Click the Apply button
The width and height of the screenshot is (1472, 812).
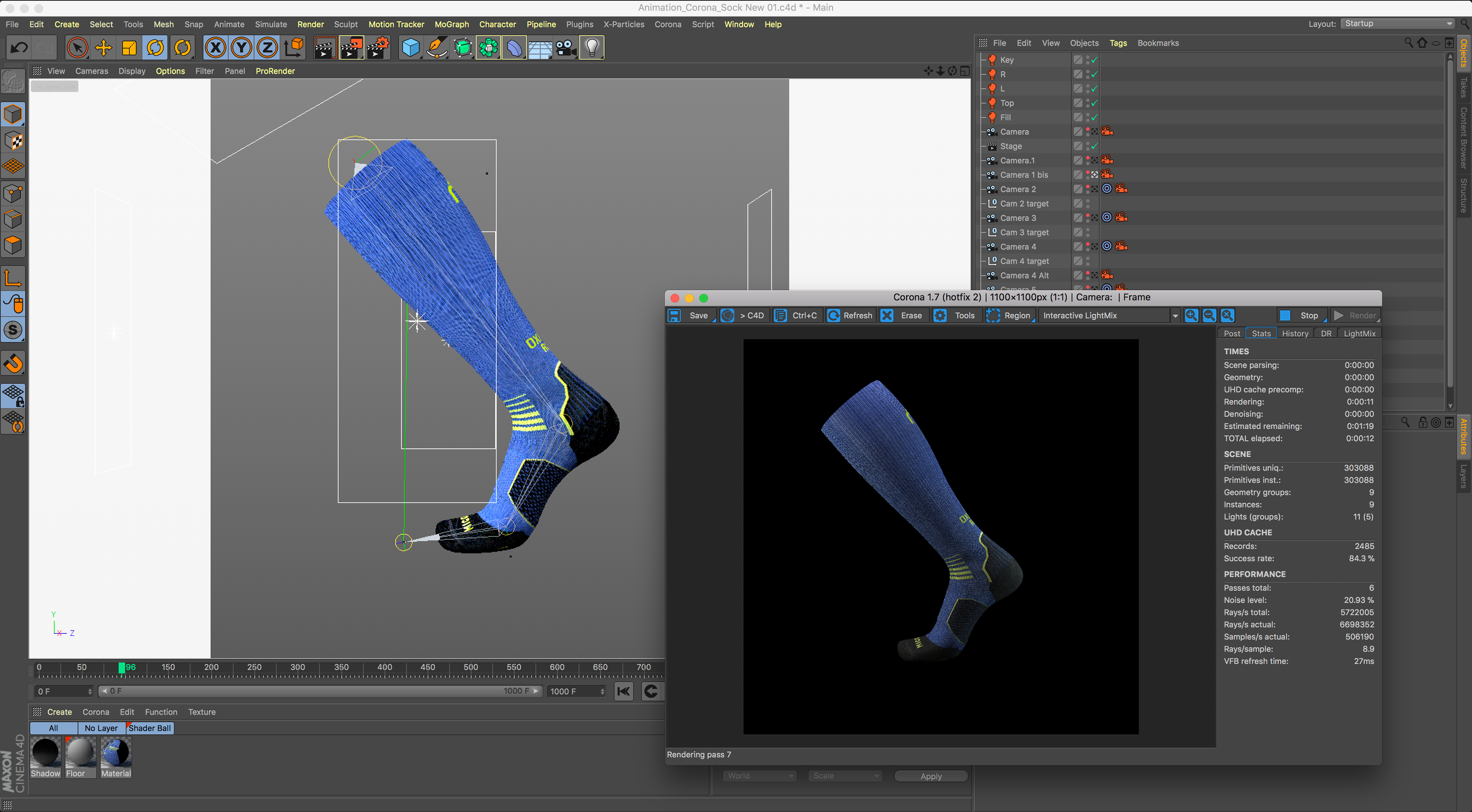[x=930, y=776]
